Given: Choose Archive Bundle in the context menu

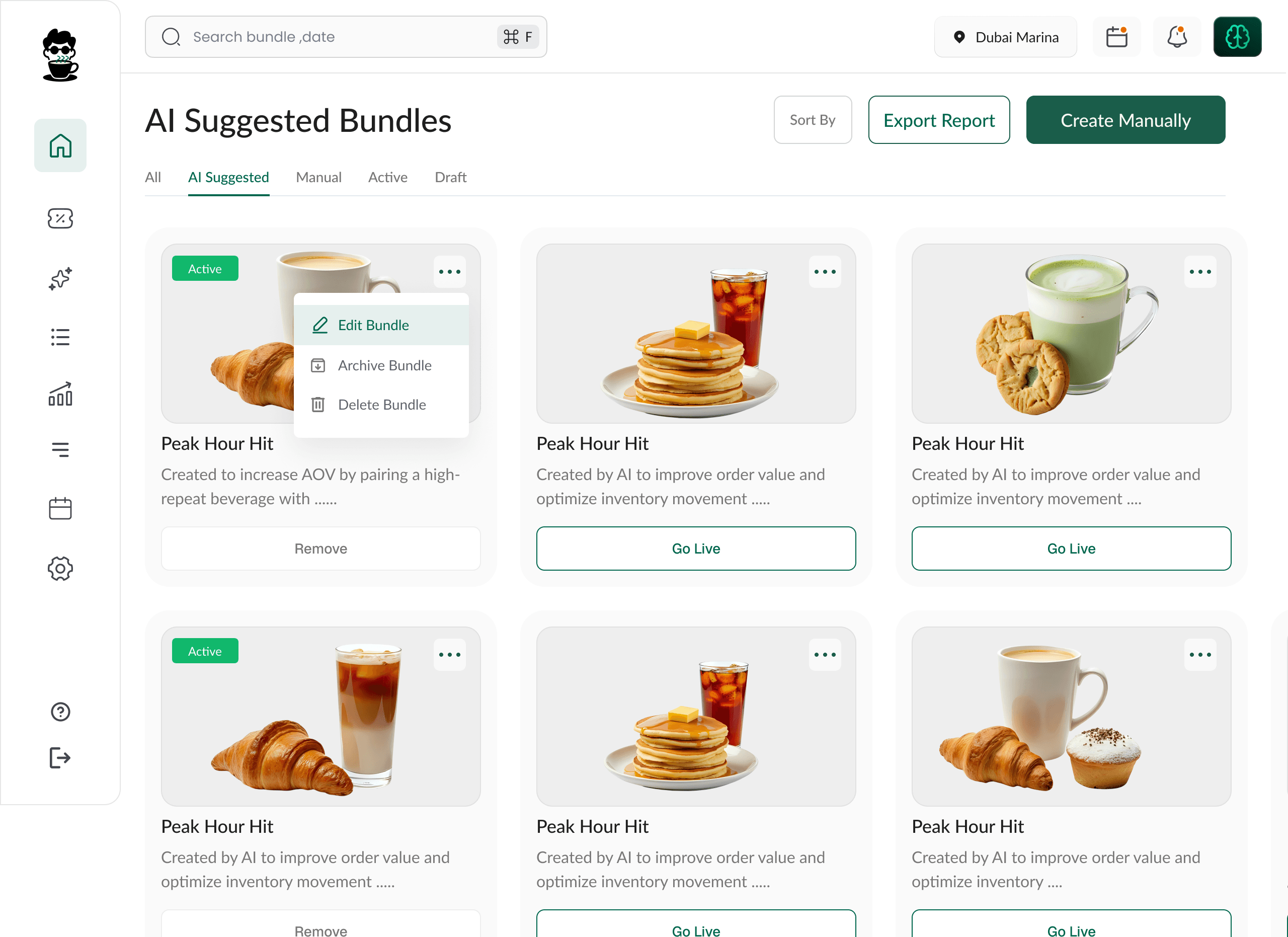Looking at the screenshot, I should click(x=384, y=365).
